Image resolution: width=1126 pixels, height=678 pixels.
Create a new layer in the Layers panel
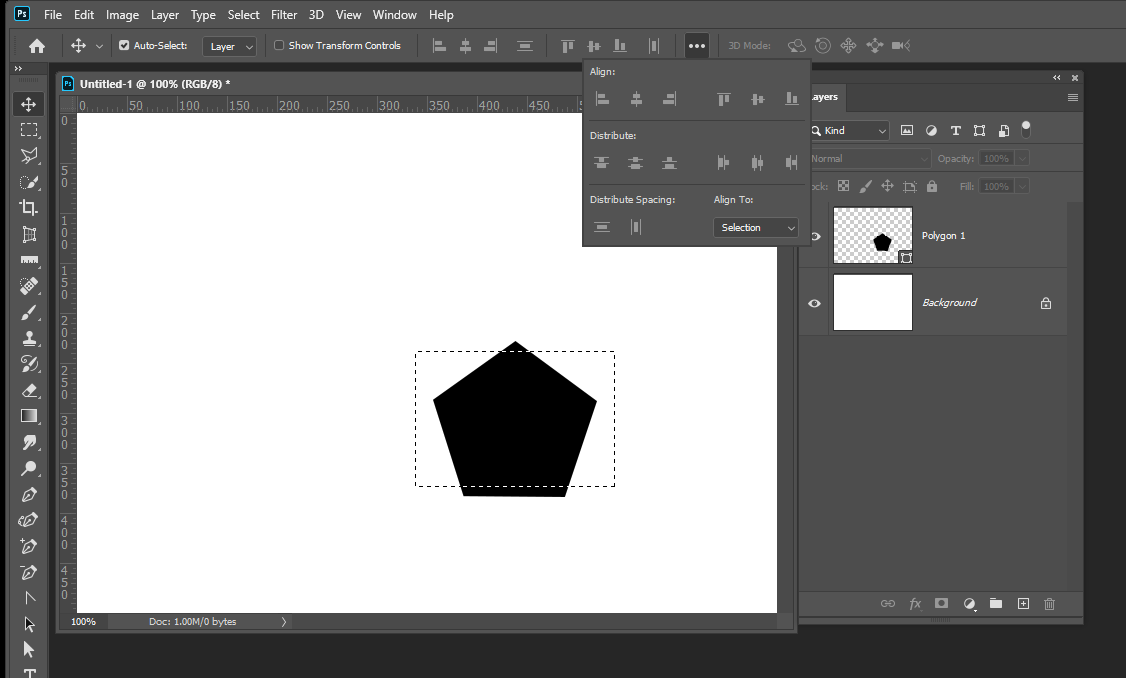pos(1023,603)
